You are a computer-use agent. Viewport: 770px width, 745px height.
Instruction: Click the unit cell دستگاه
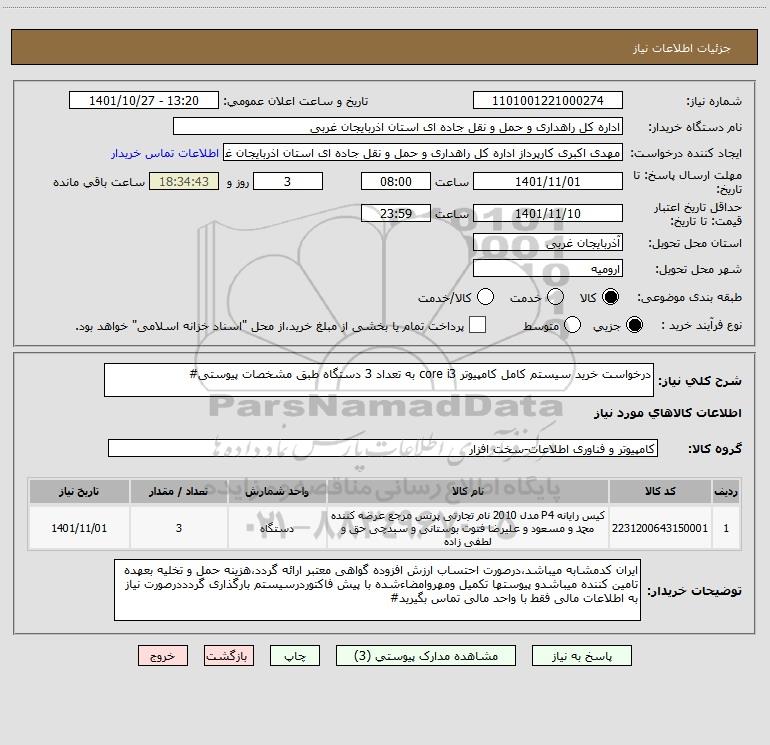click(x=277, y=528)
